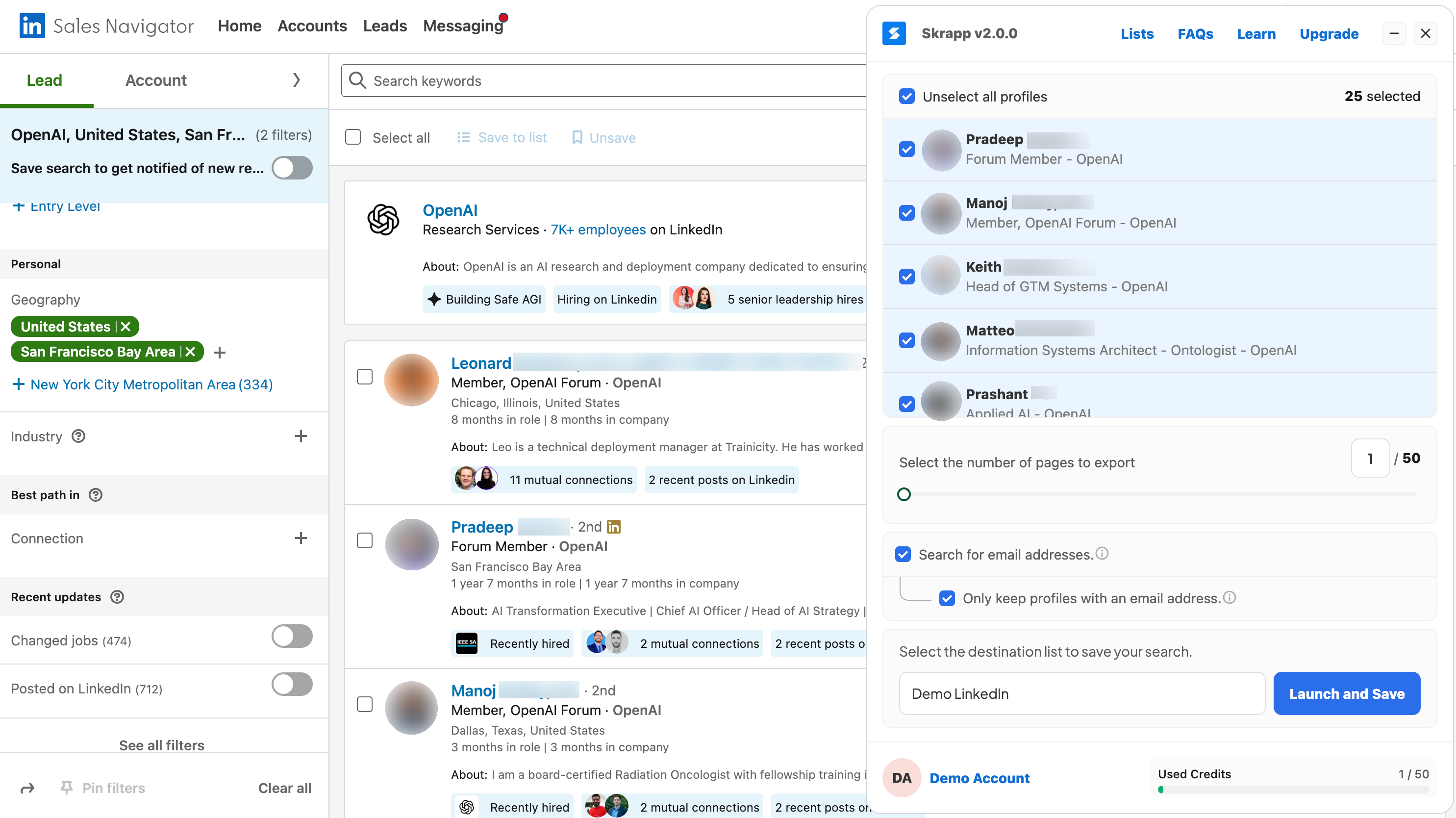Expand the Industry filter
Screen dimensions: 1456x818
pyautogui.click(x=301, y=436)
